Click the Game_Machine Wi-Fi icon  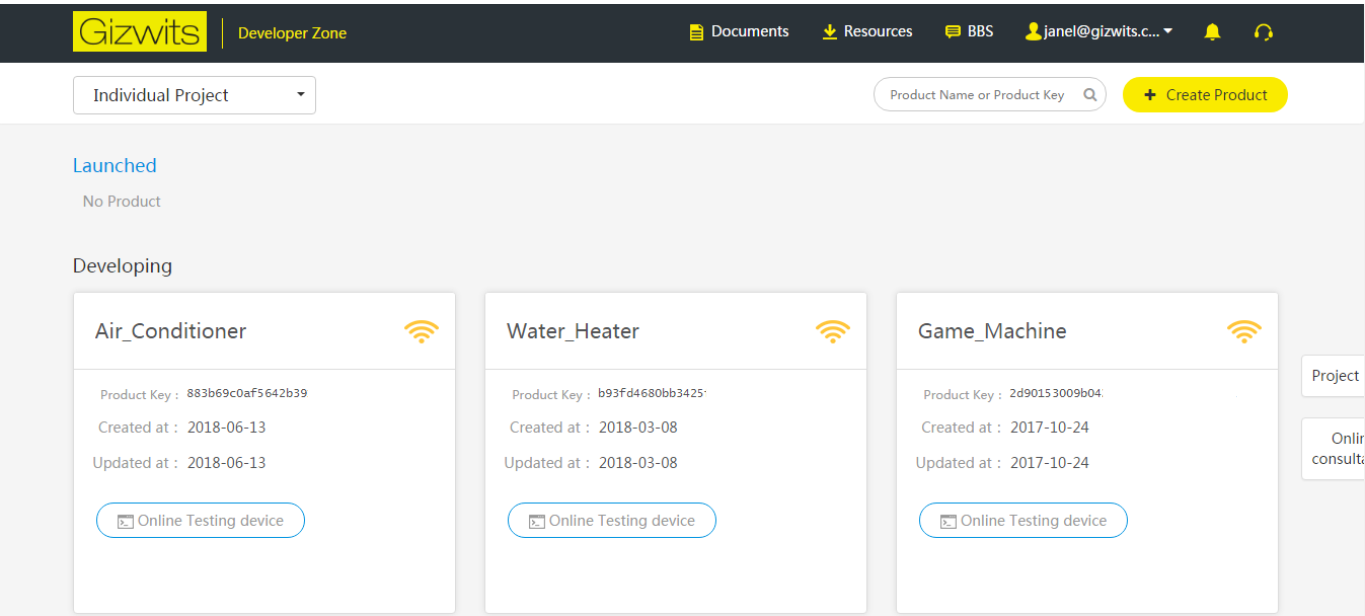1244,331
